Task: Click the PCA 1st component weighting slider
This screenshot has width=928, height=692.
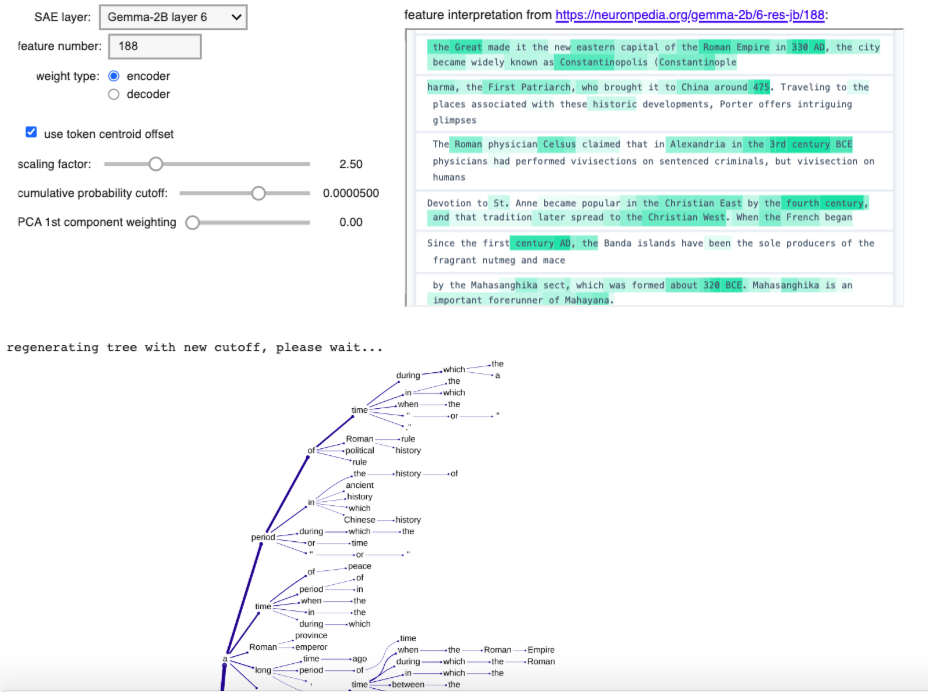Action: point(193,222)
